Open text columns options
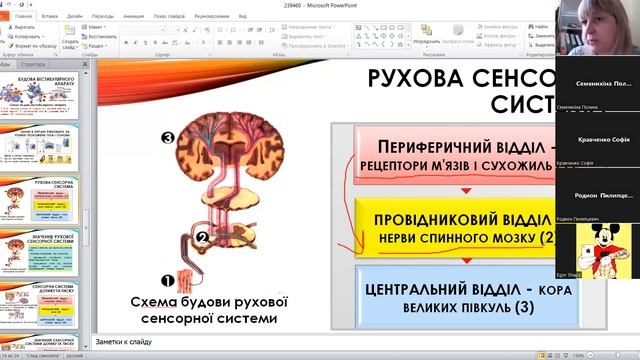 pyautogui.click(x=262, y=43)
